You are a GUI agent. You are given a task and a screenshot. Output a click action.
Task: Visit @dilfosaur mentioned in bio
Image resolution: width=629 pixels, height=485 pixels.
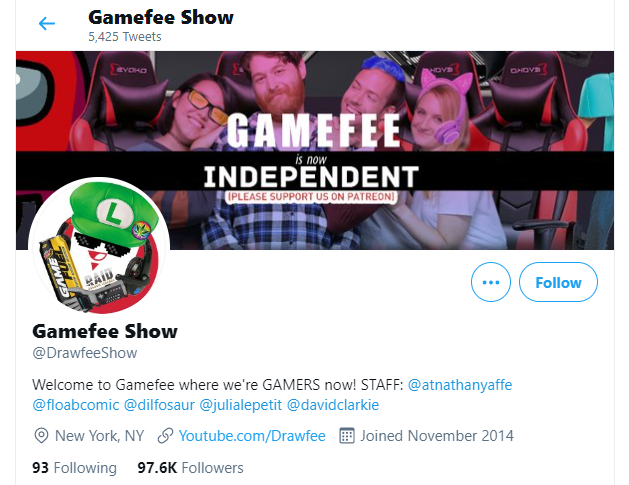pyautogui.click(x=159, y=405)
